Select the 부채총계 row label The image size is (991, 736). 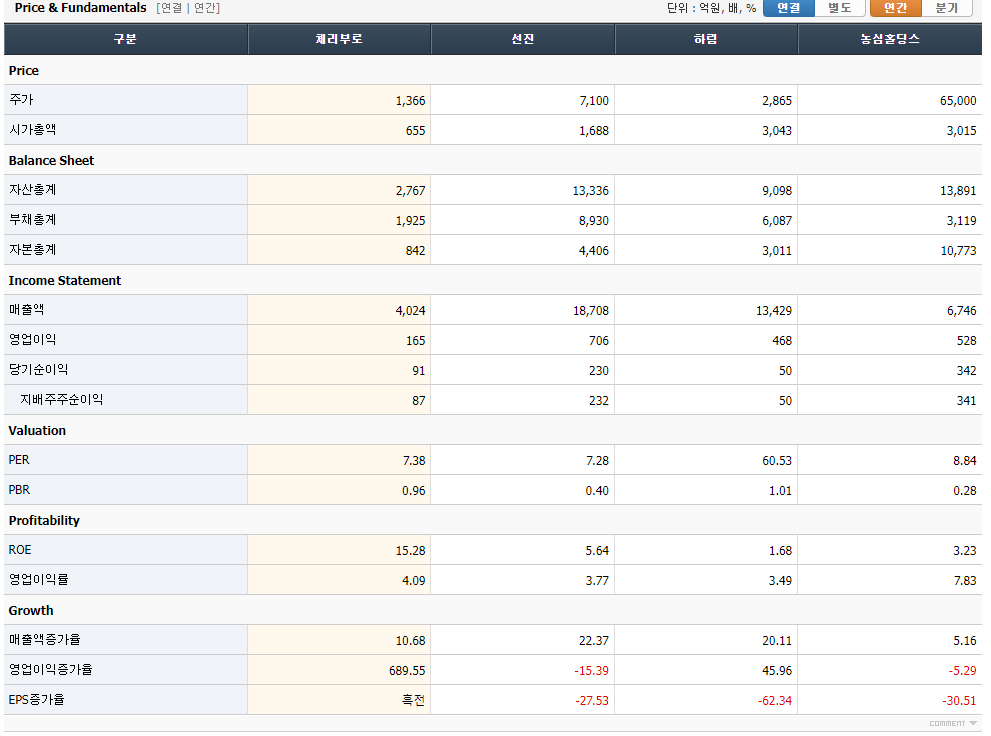pyautogui.click(x=33, y=220)
